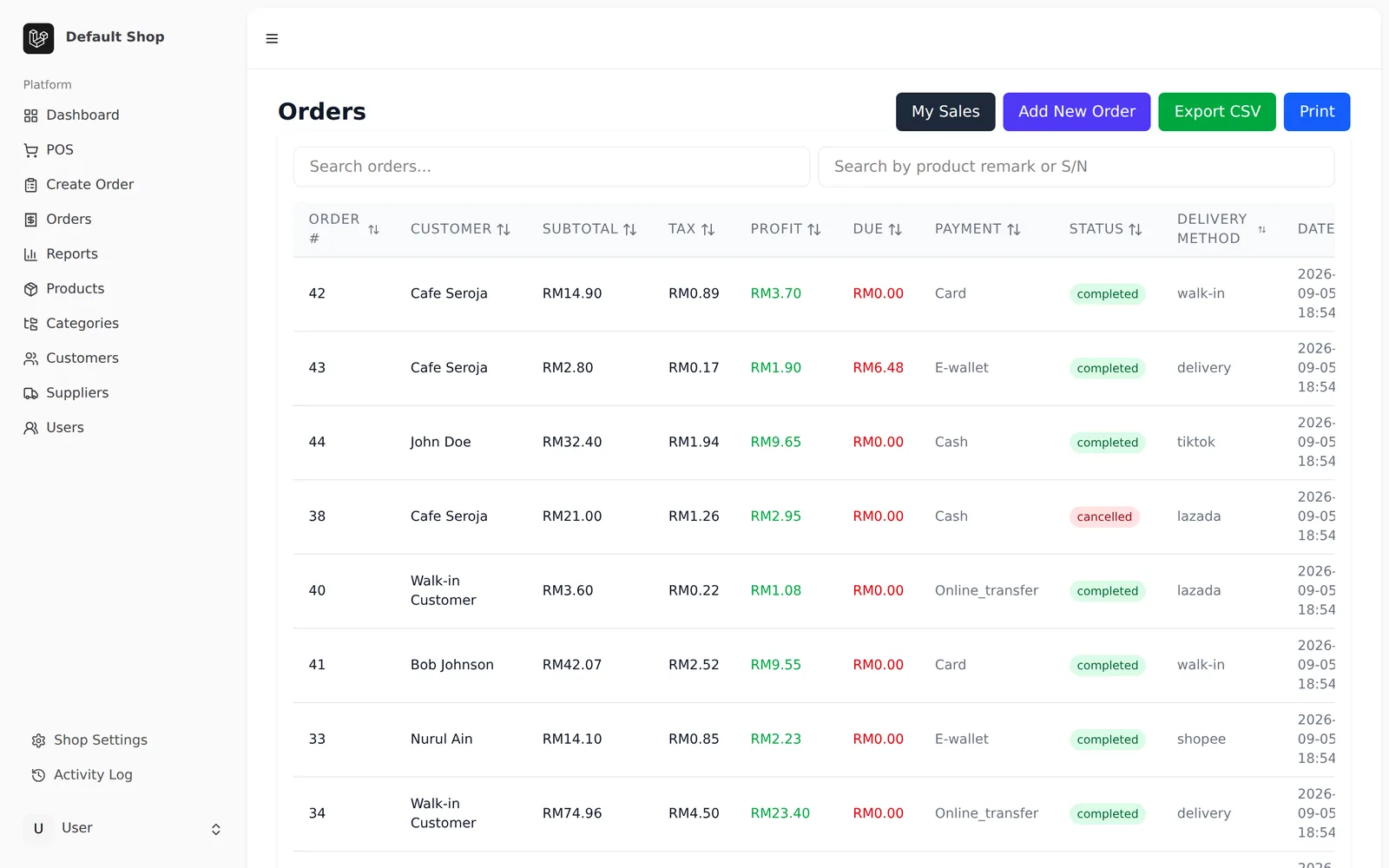Click subtotal RM21.00
The width and height of the screenshot is (1389, 868).
[572, 517]
